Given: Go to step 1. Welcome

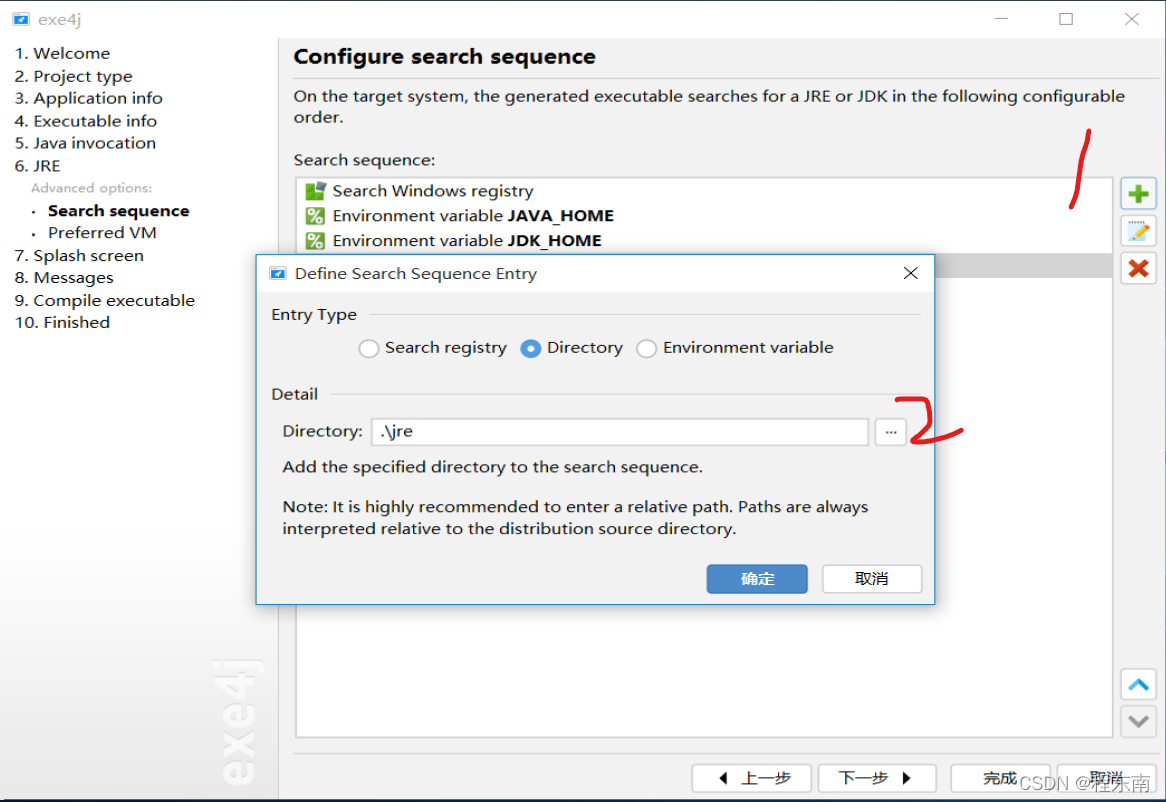Looking at the screenshot, I should coord(62,54).
